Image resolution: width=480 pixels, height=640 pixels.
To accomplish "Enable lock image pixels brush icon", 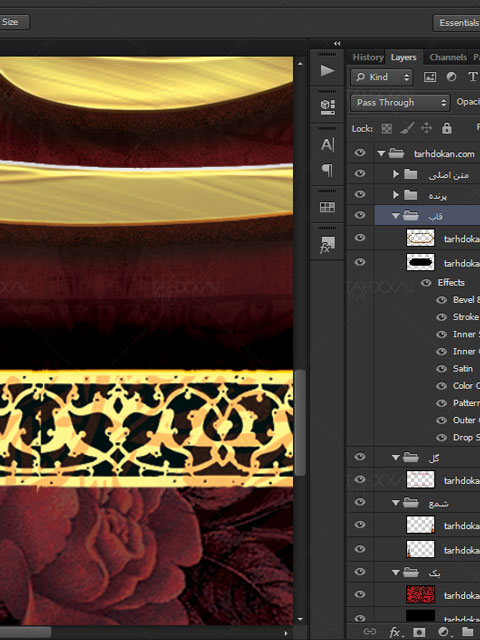I will click(407, 128).
